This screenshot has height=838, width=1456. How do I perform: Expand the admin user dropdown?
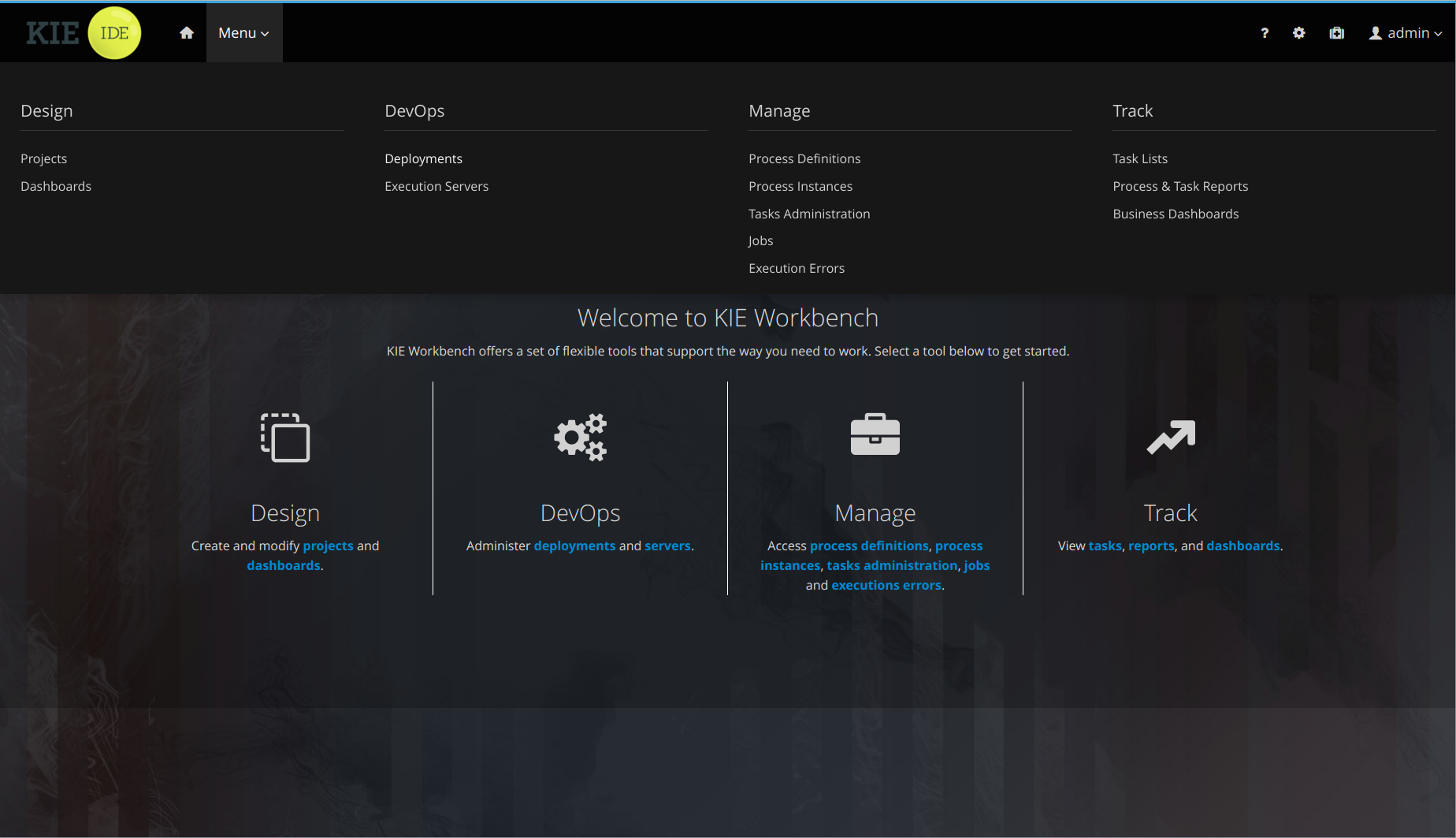click(1406, 33)
